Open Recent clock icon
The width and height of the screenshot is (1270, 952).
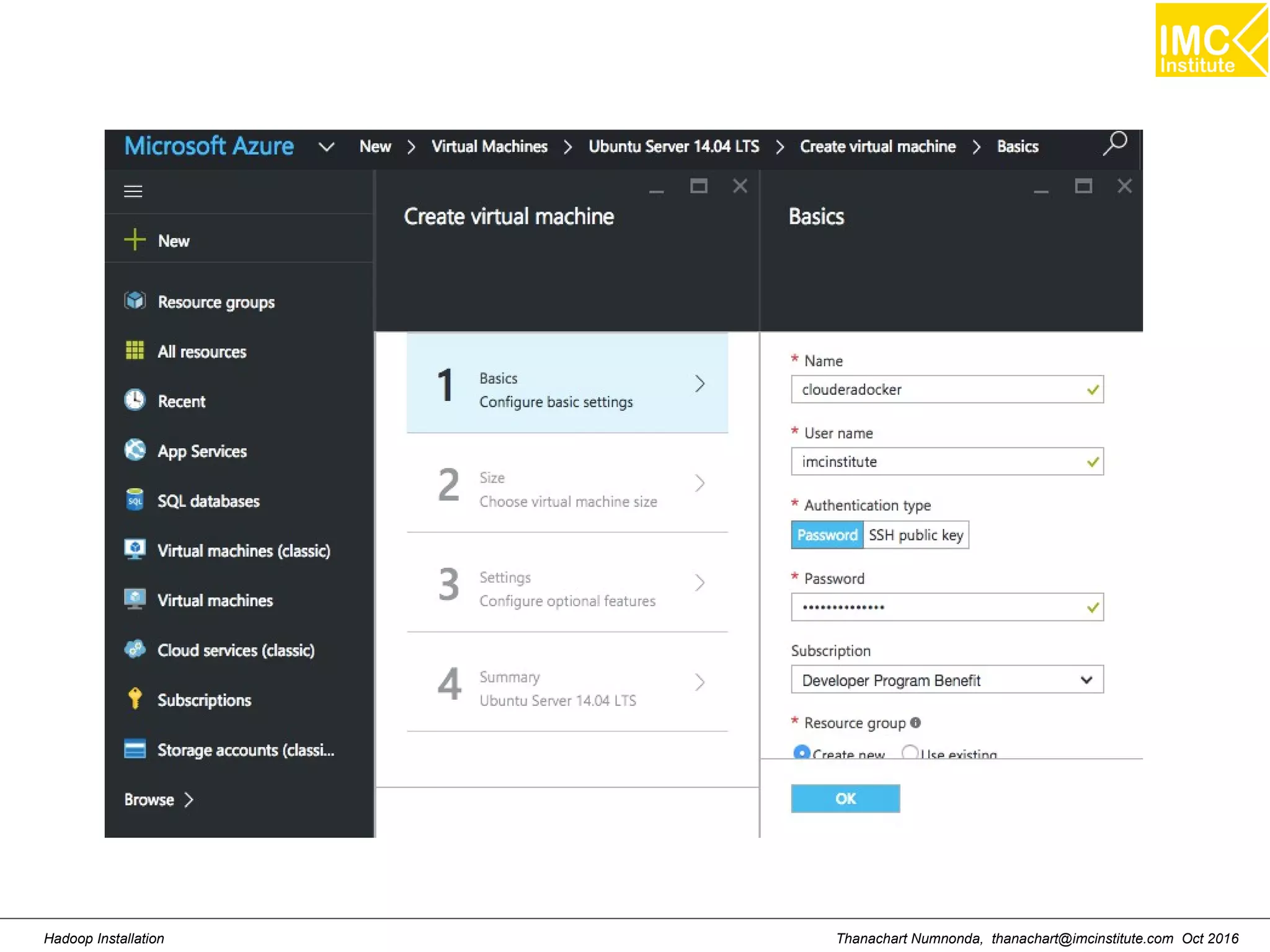tap(135, 400)
